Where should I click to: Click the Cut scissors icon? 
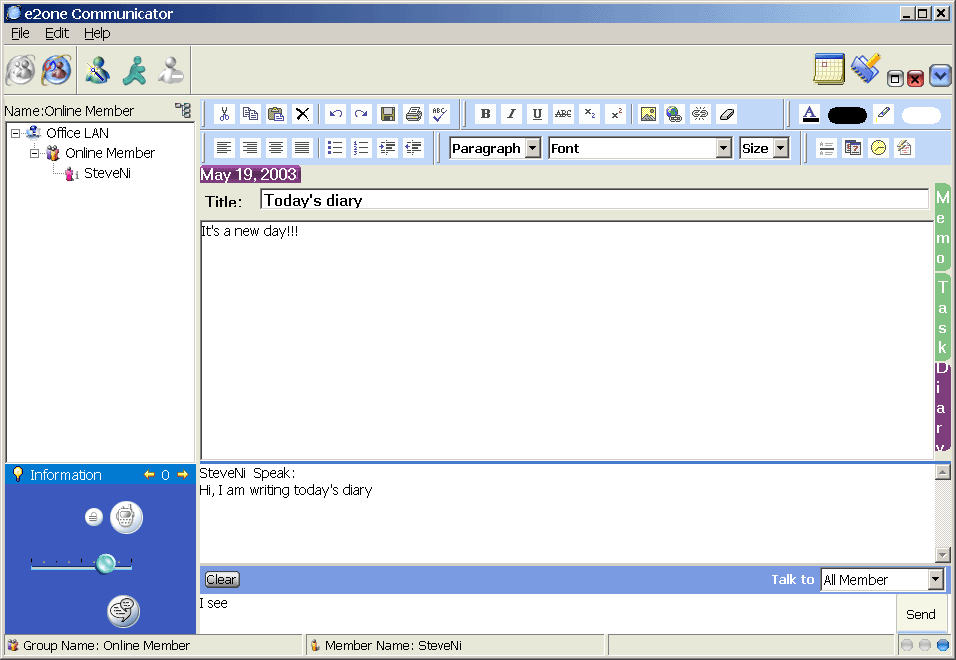click(225, 114)
